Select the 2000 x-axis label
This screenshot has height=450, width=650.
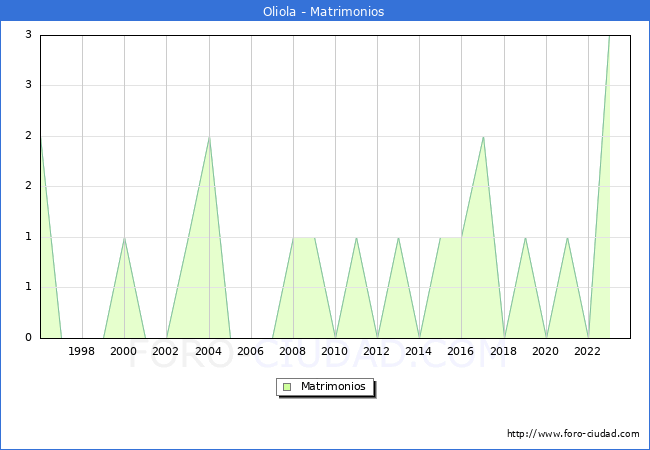point(124,351)
